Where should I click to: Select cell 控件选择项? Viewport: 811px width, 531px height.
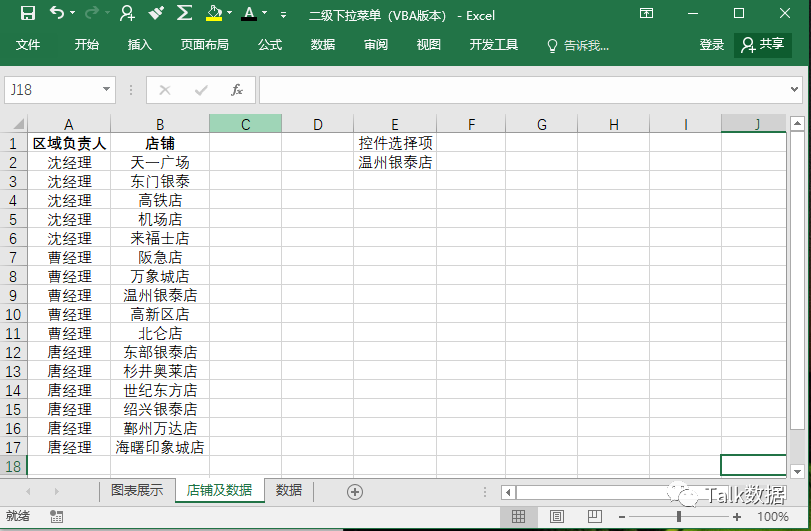395,143
